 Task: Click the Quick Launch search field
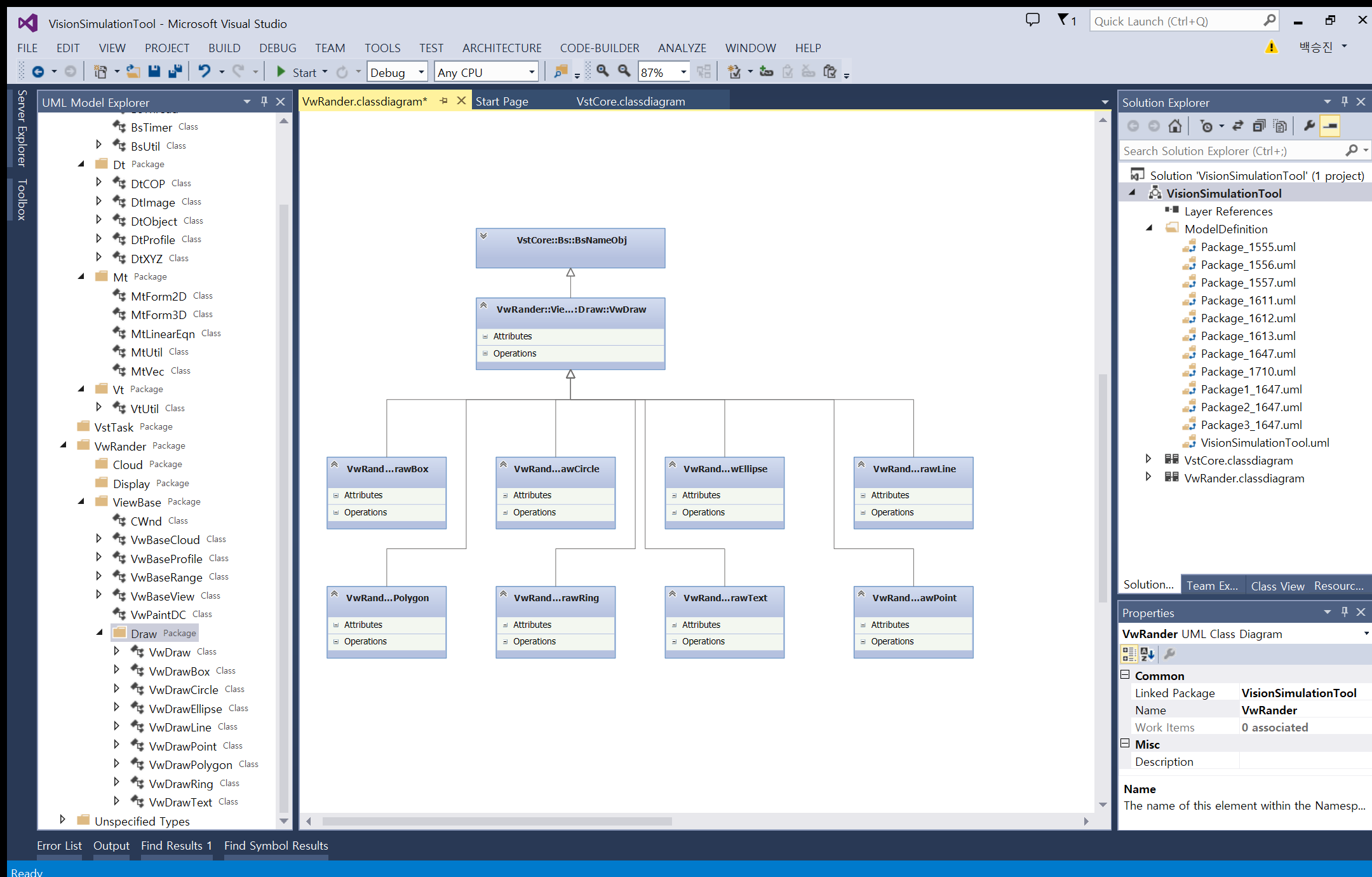[1175, 21]
